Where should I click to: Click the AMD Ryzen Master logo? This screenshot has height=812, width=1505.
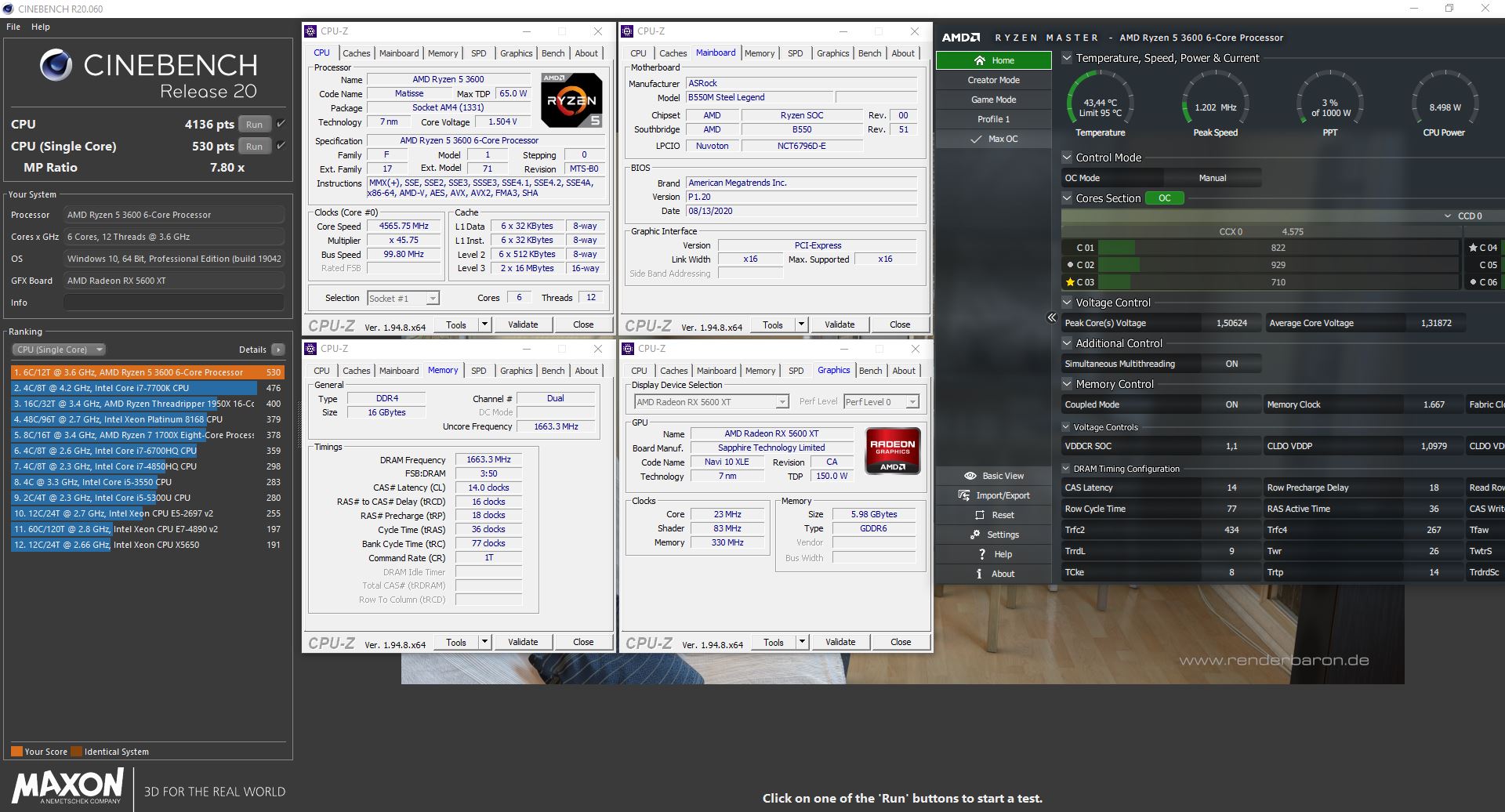pyautogui.click(x=961, y=38)
